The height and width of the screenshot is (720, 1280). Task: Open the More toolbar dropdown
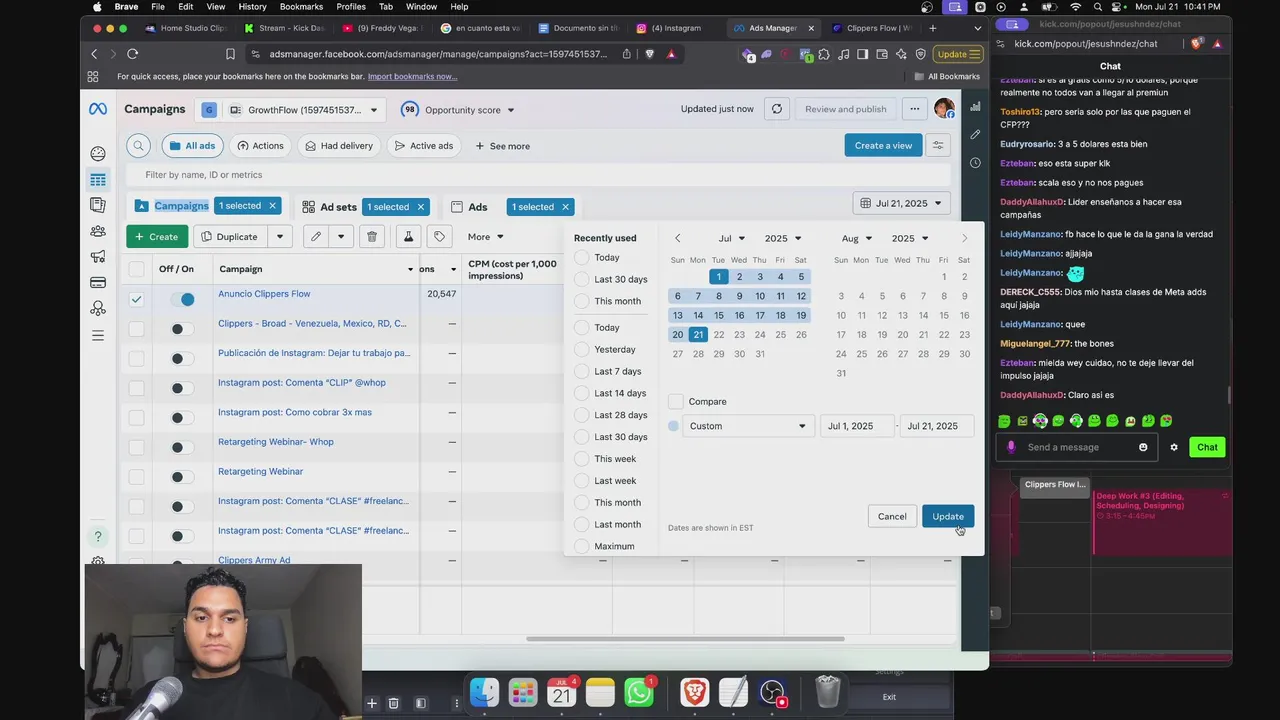click(x=486, y=237)
